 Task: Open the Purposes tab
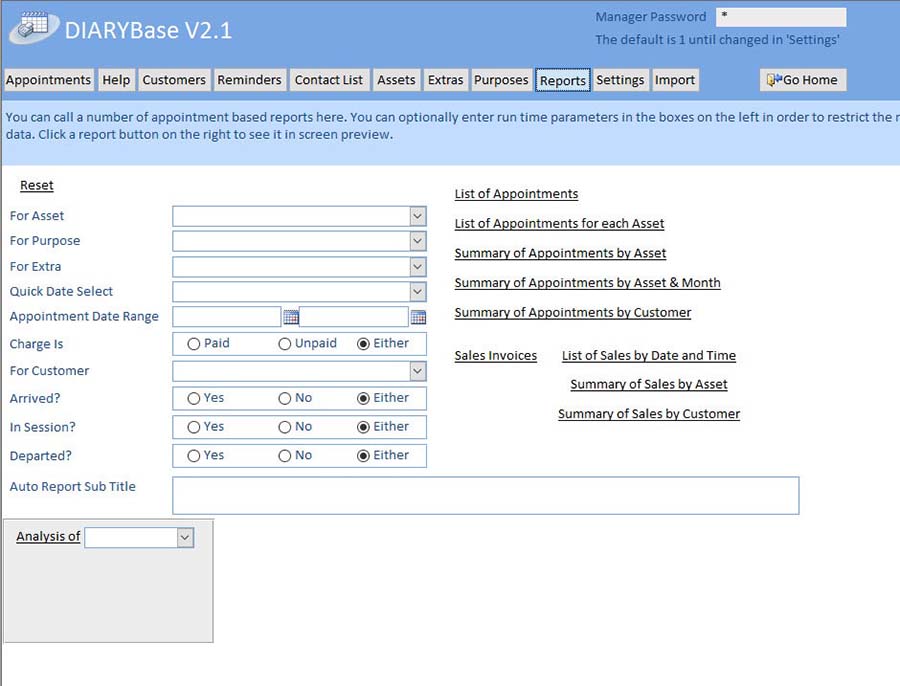click(x=501, y=80)
